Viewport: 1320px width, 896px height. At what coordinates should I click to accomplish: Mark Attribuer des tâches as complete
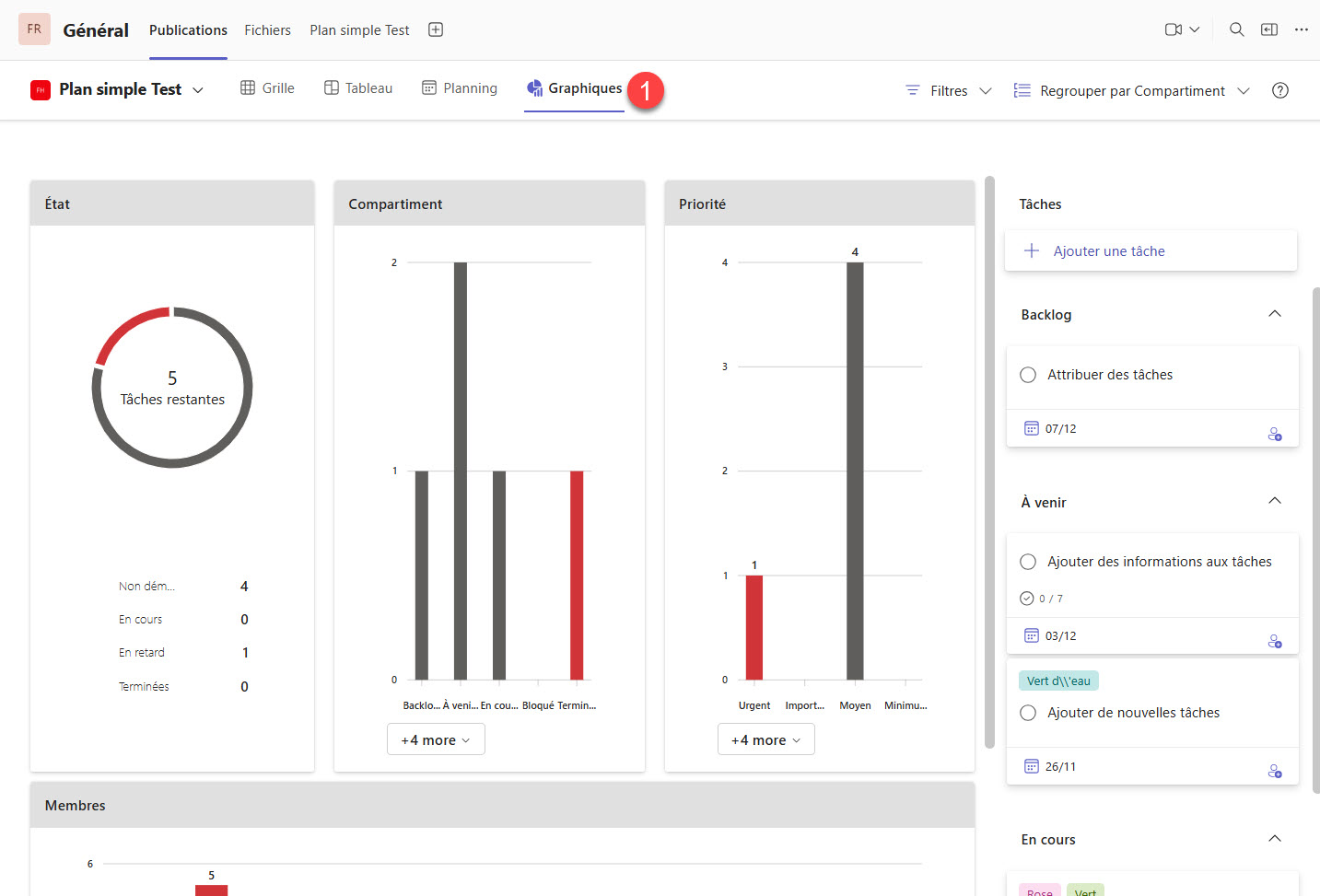click(1028, 375)
